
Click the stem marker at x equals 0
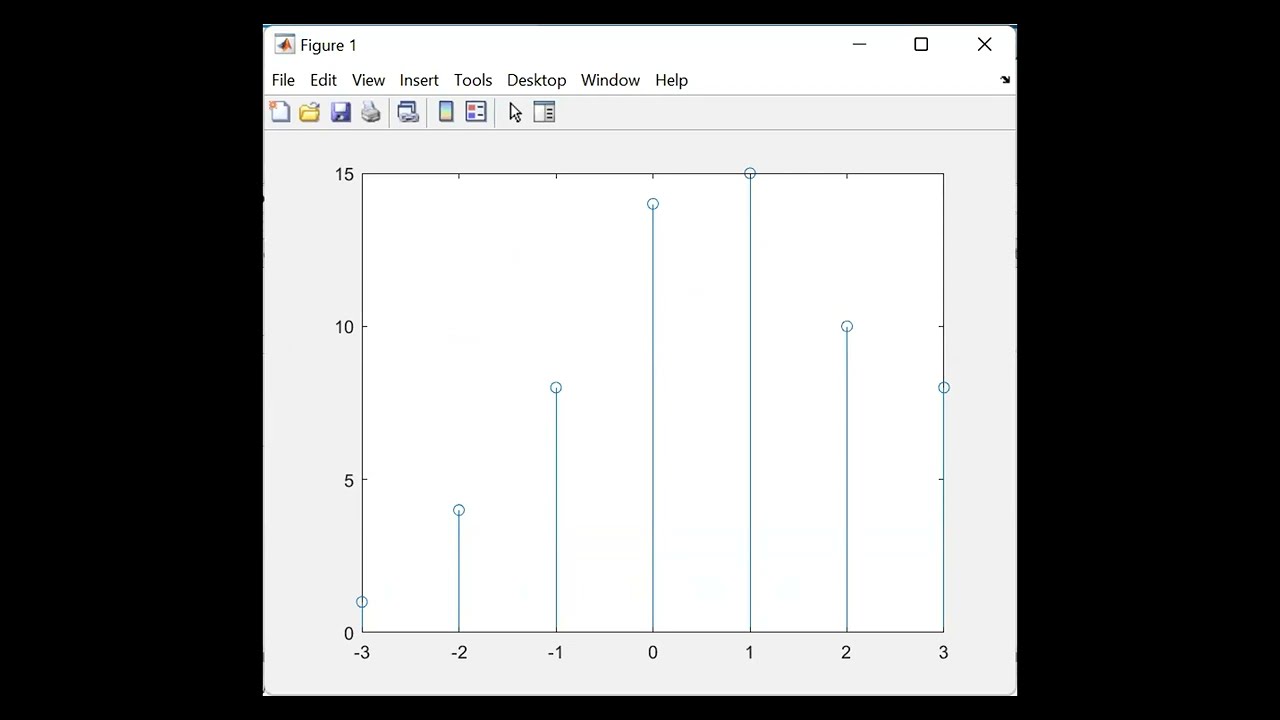[x=653, y=204]
